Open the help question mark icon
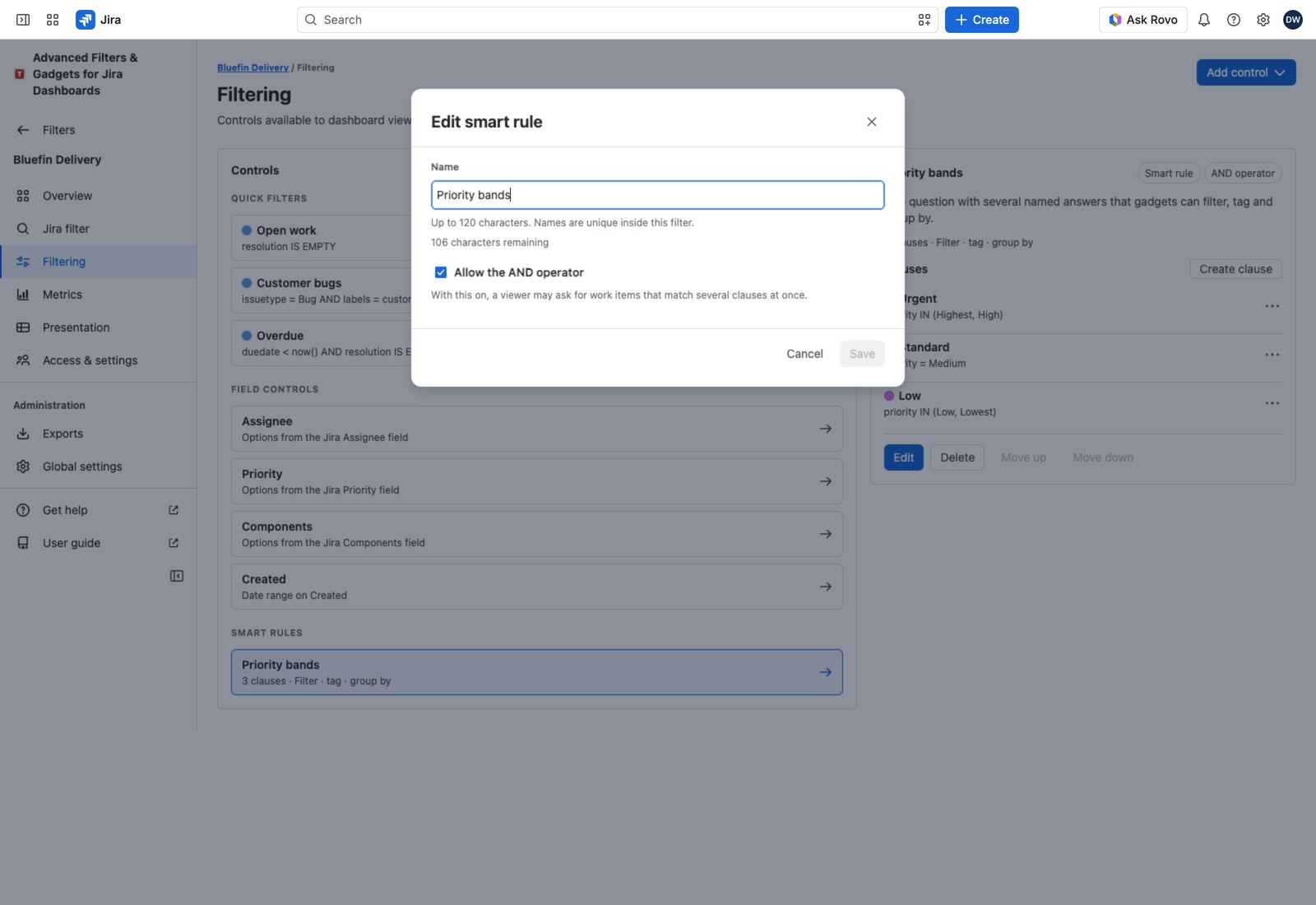 (x=1234, y=20)
